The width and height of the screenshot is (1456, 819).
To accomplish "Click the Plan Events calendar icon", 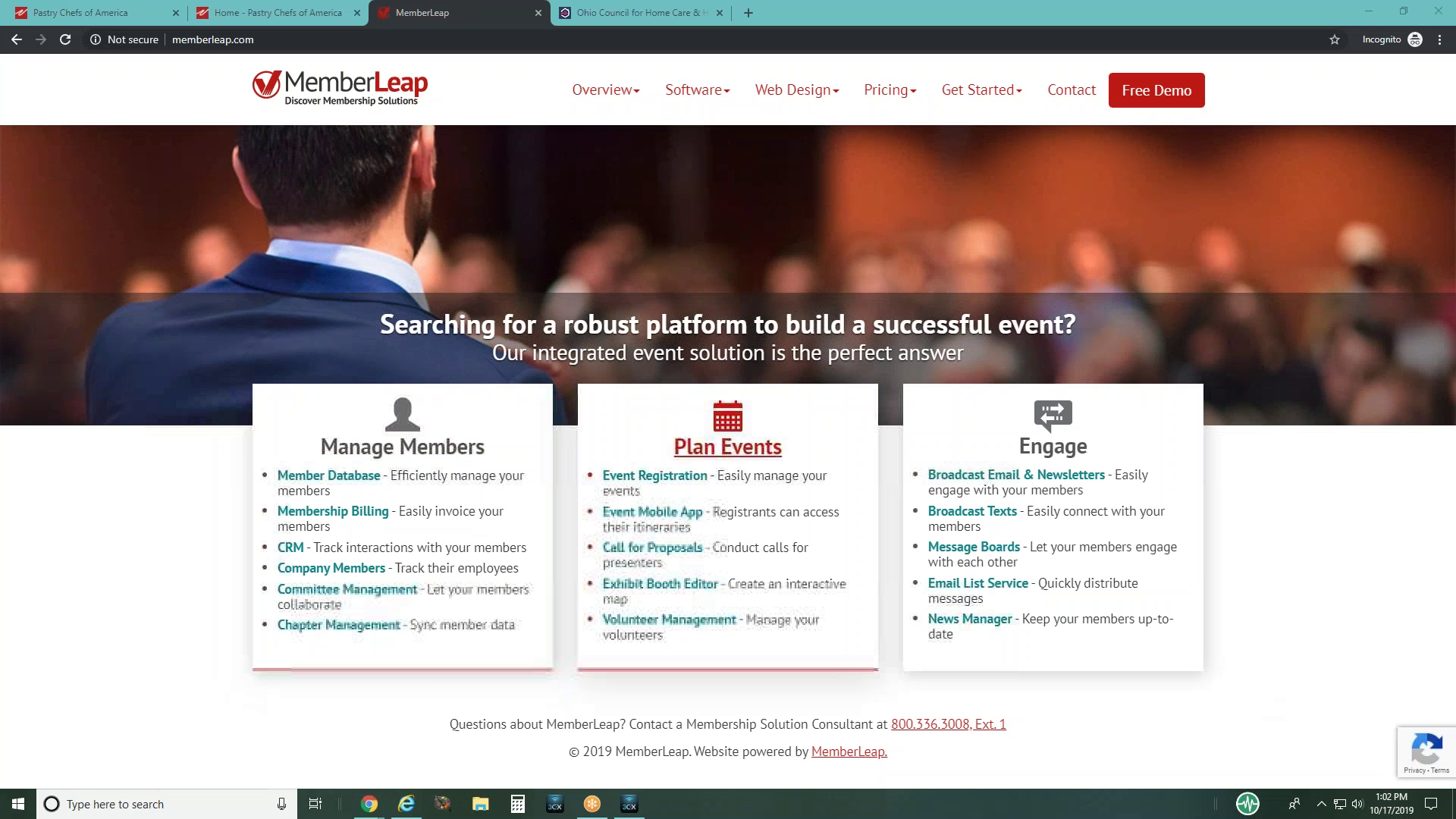I will point(727,416).
